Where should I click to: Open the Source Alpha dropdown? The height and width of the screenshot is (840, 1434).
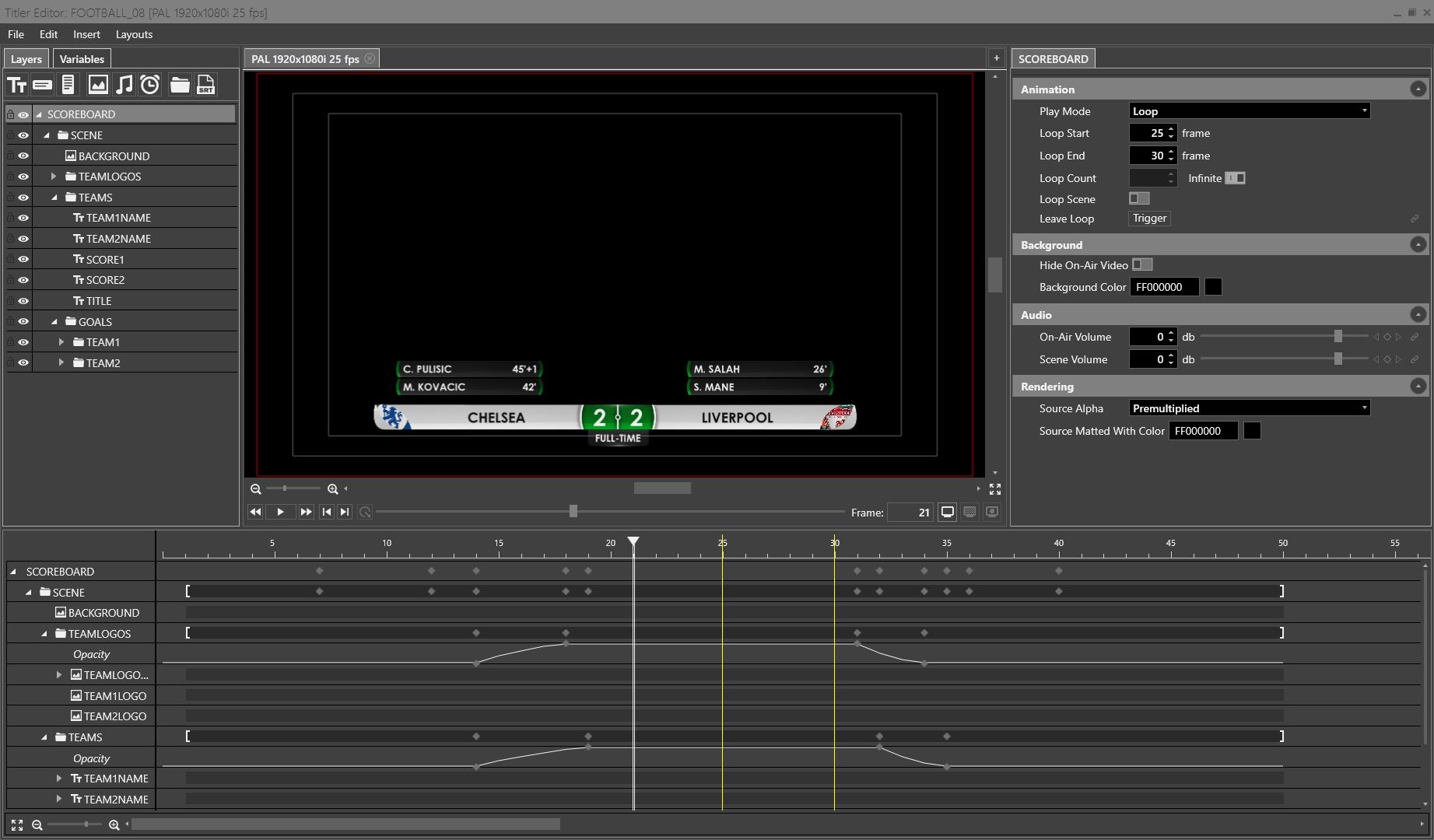coord(1250,408)
